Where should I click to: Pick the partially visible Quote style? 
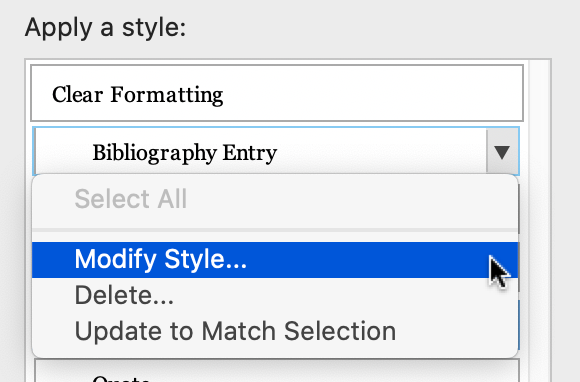277,371
